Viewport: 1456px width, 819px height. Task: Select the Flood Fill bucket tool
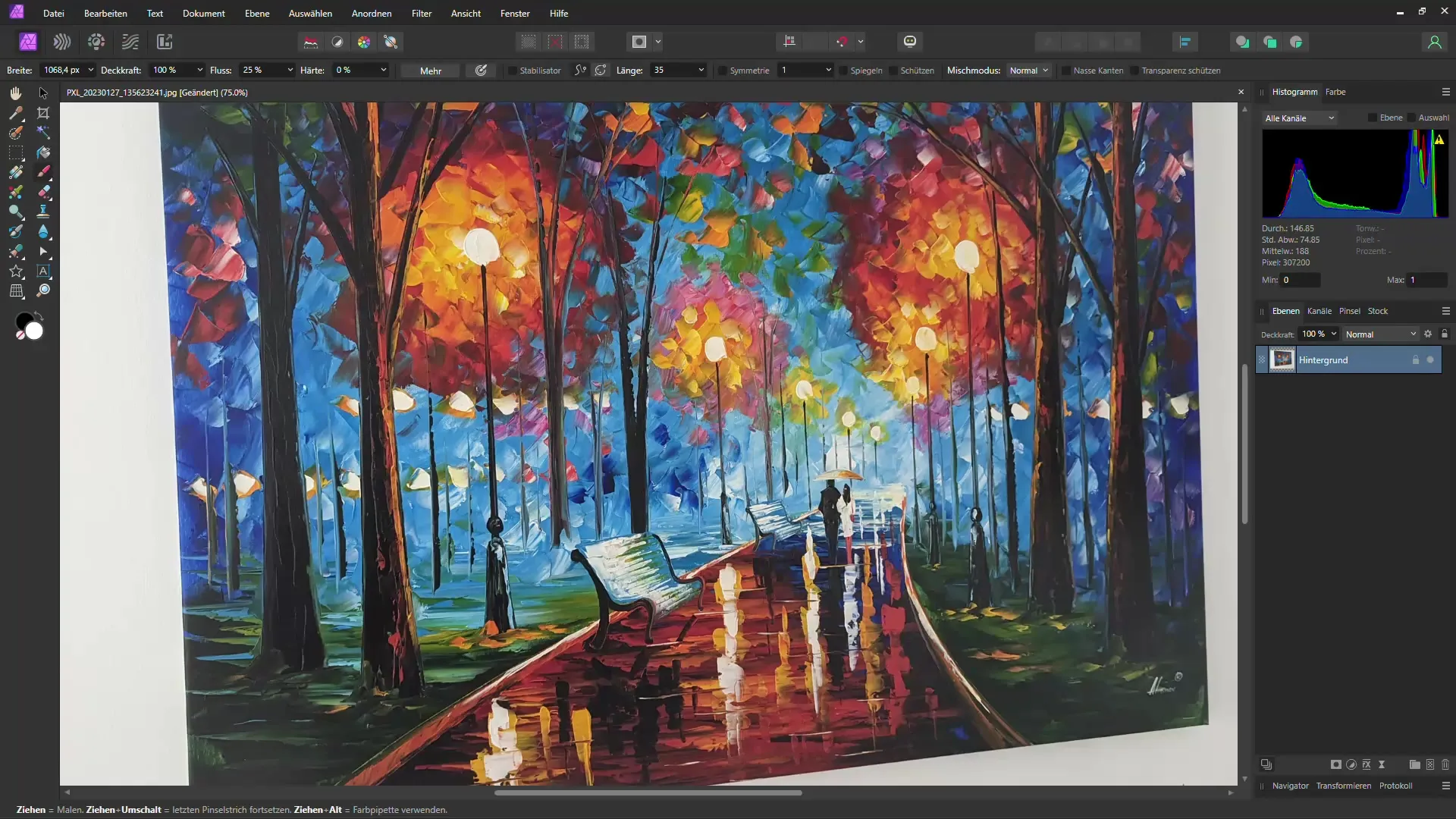(x=43, y=152)
